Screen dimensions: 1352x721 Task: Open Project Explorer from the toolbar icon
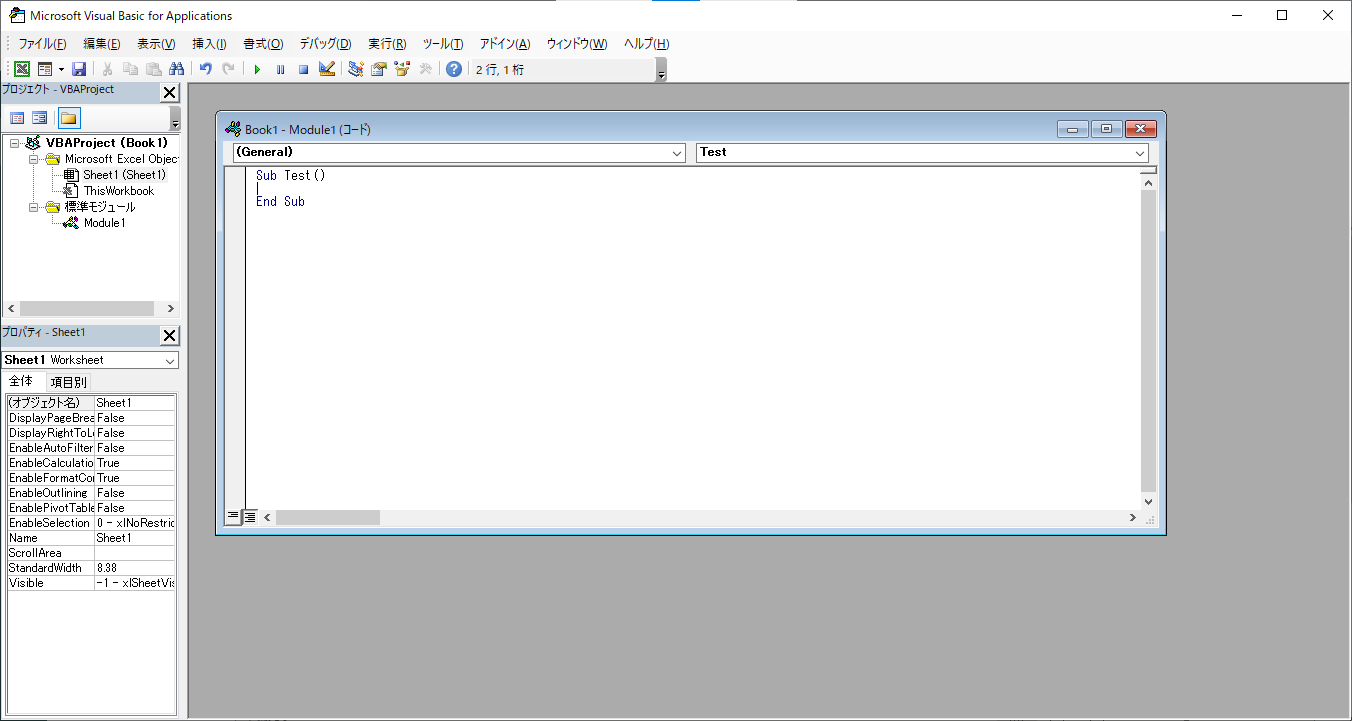356,69
